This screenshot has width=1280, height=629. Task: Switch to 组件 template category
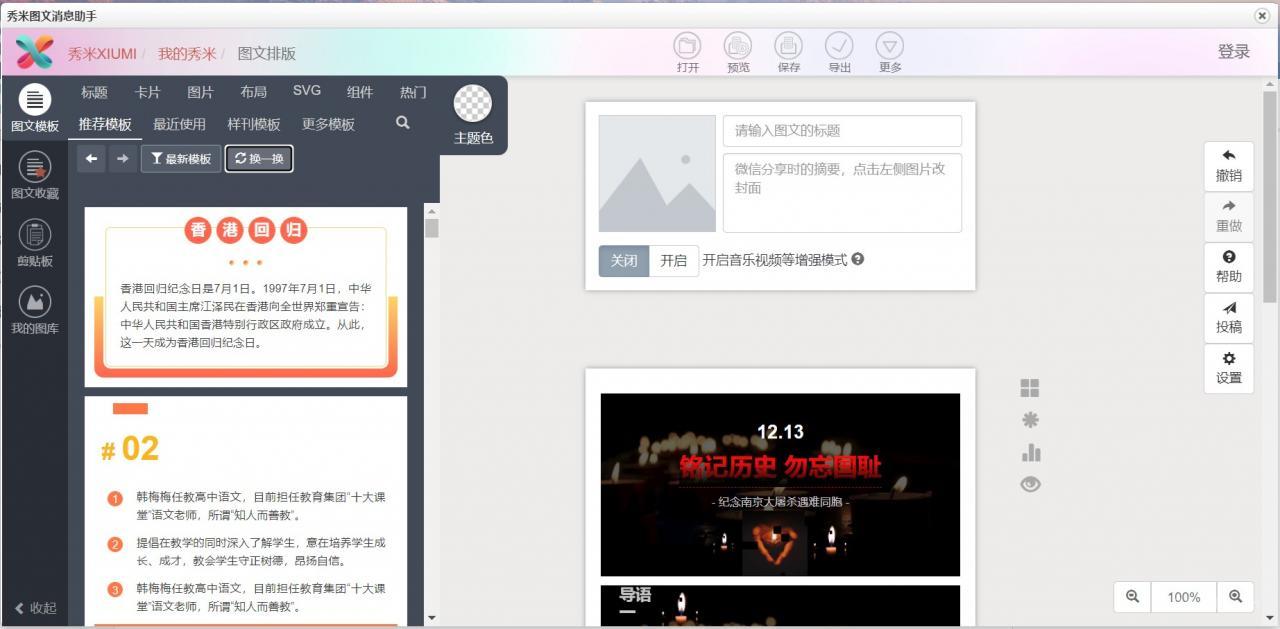tap(360, 92)
